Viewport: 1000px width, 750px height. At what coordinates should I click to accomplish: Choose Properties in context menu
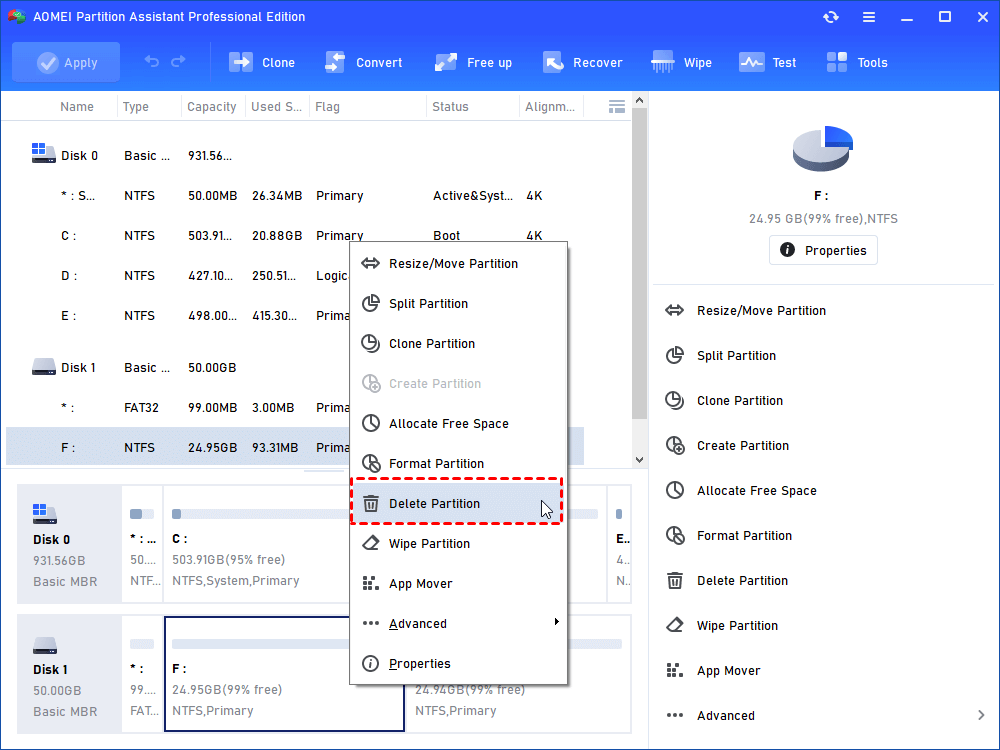[x=459, y=663]
